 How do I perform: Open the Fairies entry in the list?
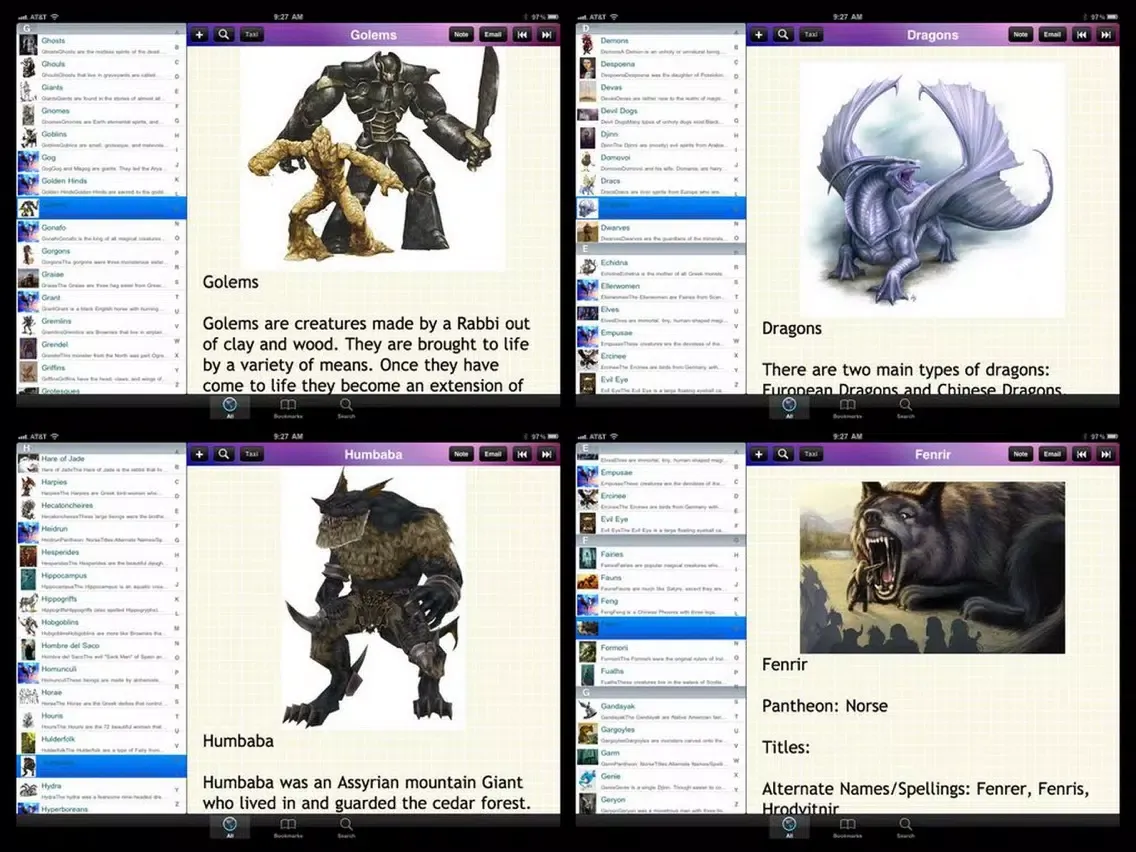point(655,559)
